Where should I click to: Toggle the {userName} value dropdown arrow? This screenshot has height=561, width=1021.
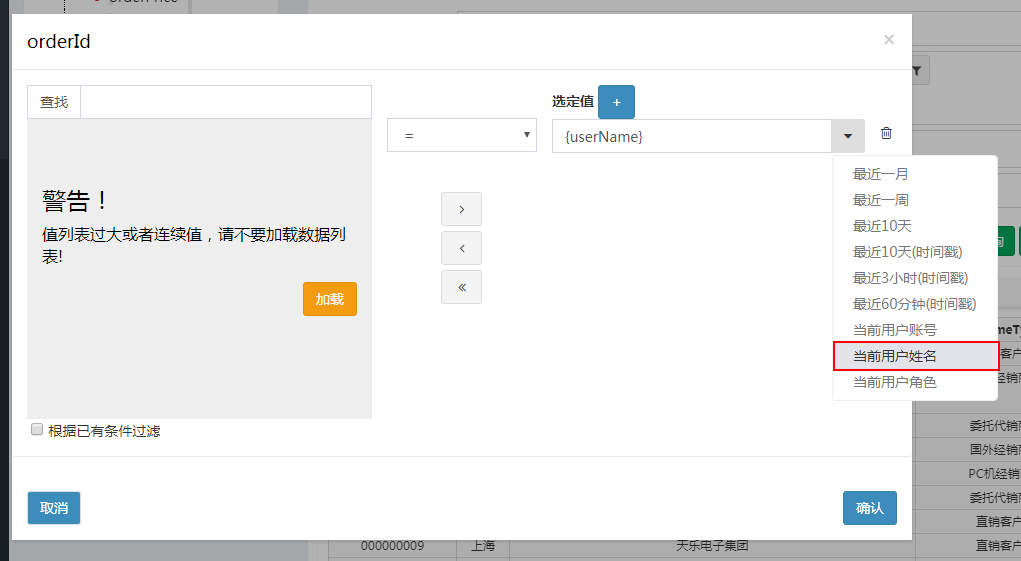pyautogui.click(x=848, y=136)
